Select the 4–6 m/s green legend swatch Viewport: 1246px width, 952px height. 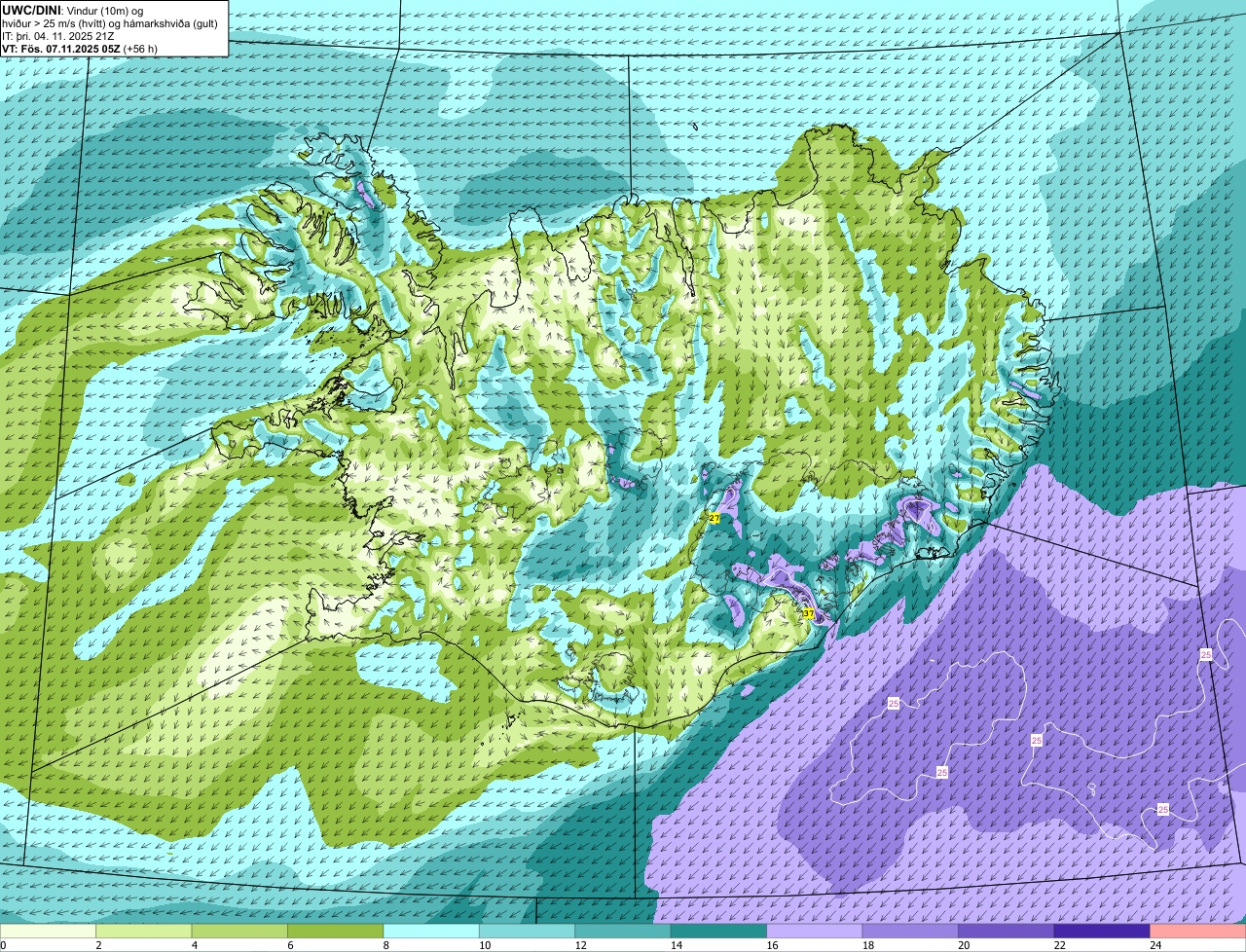pyautogui.click(x=240, y=932)
